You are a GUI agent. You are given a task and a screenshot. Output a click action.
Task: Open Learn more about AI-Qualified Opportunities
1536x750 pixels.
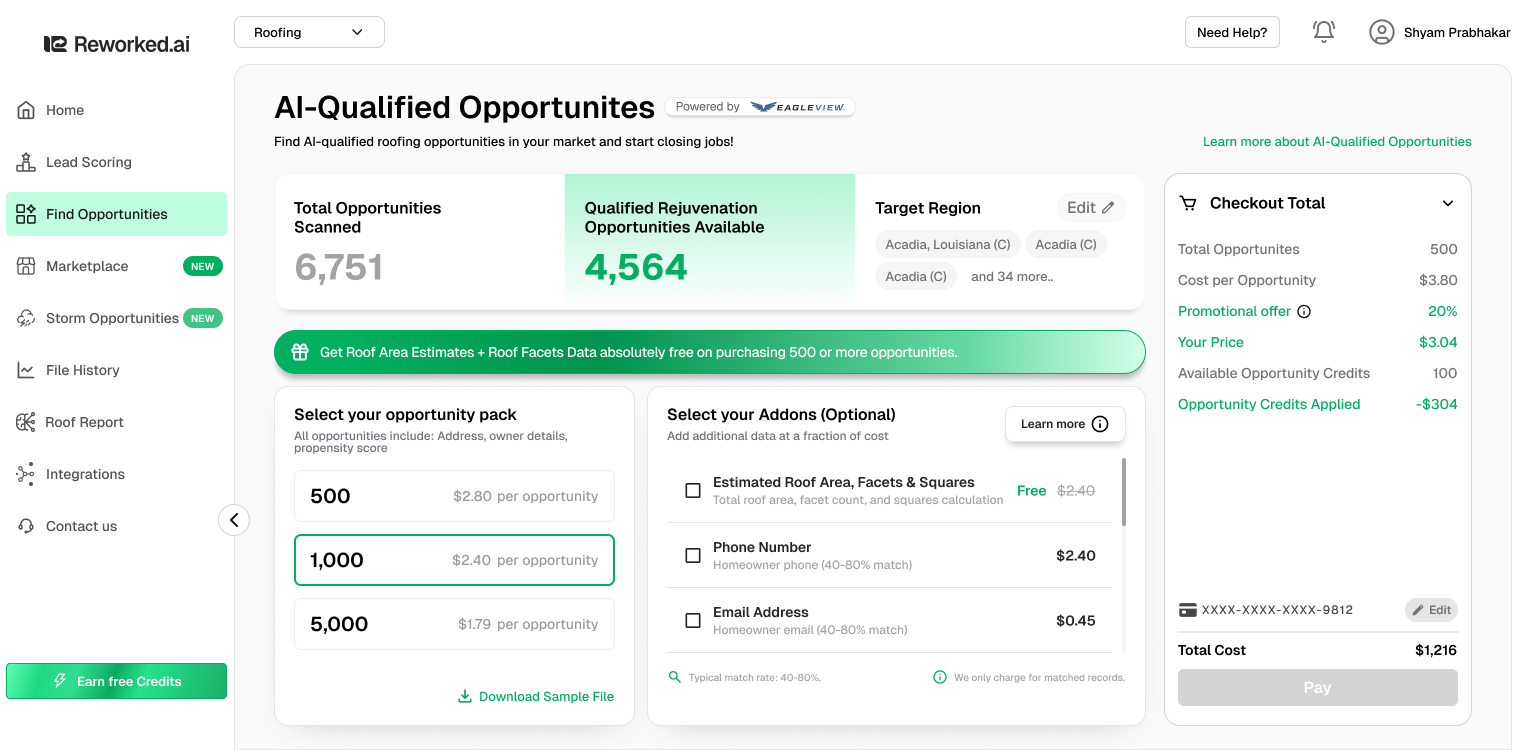tap(1337, 141)
